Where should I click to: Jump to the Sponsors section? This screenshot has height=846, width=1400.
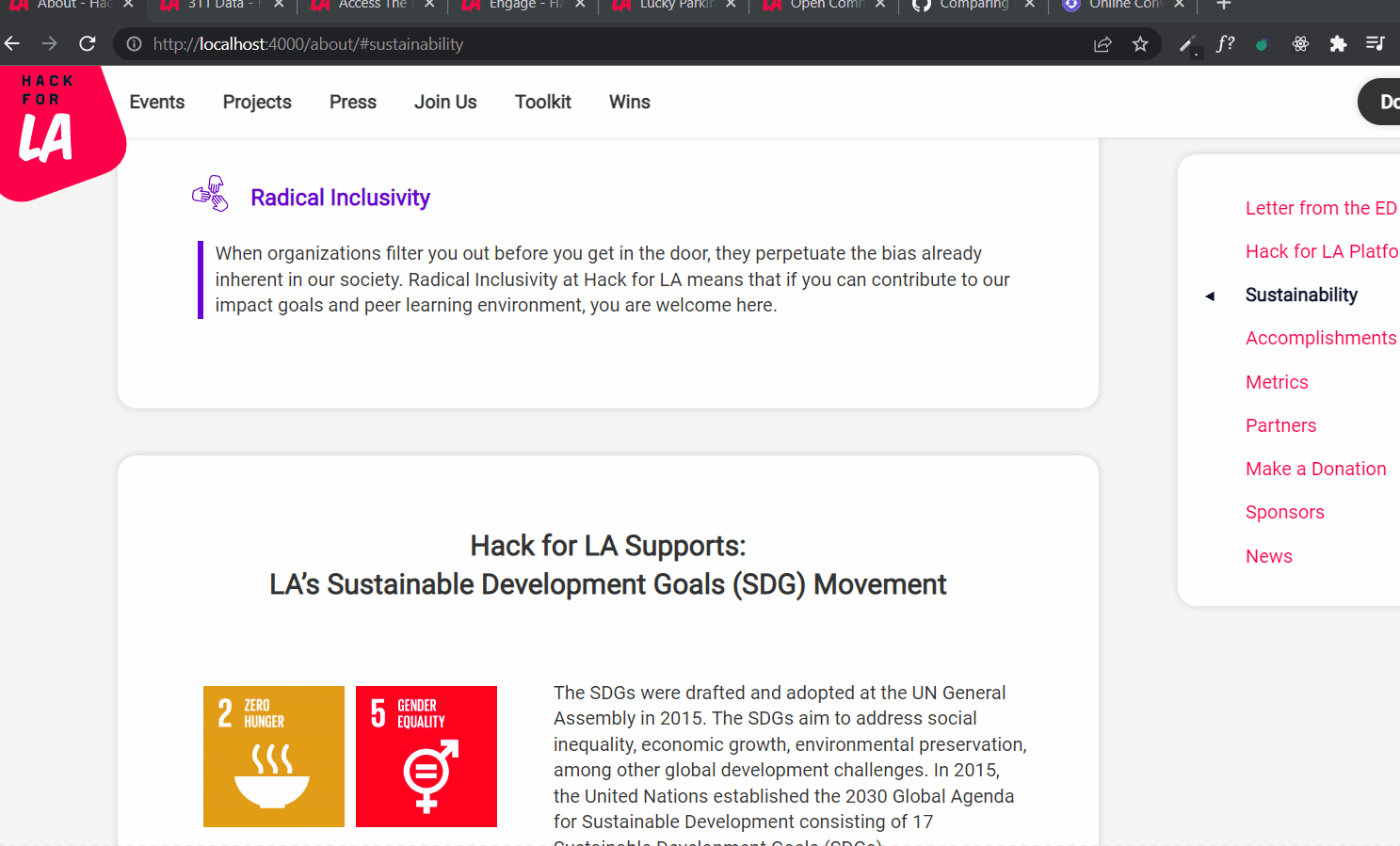coord(1284,512)
